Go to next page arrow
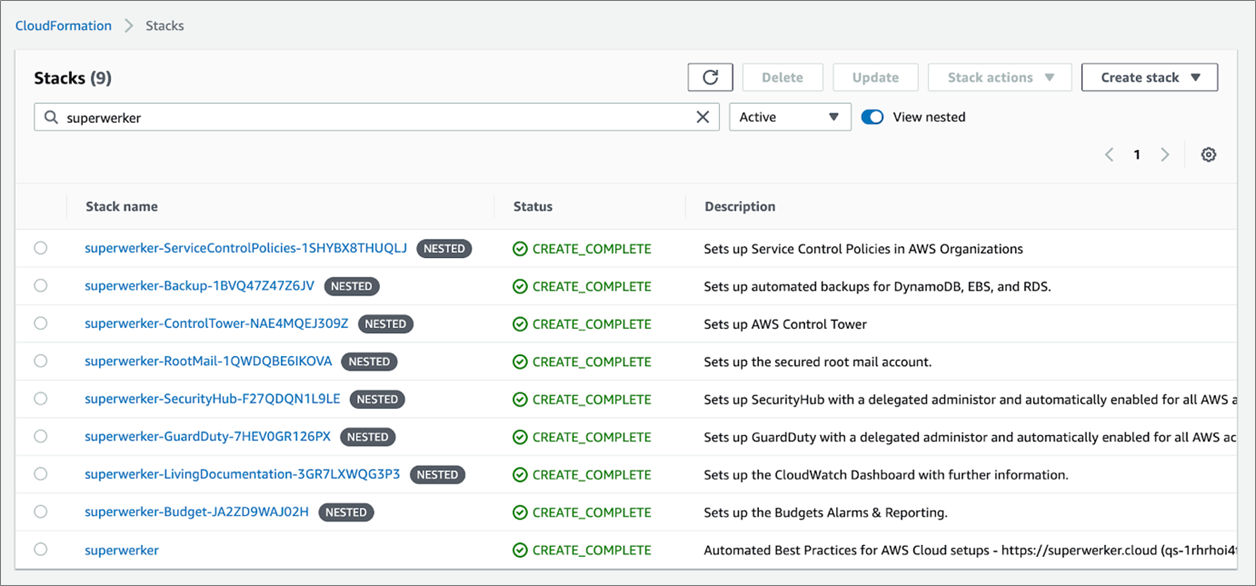This screenshot has height=586, width=1256. click(1165, 155)
